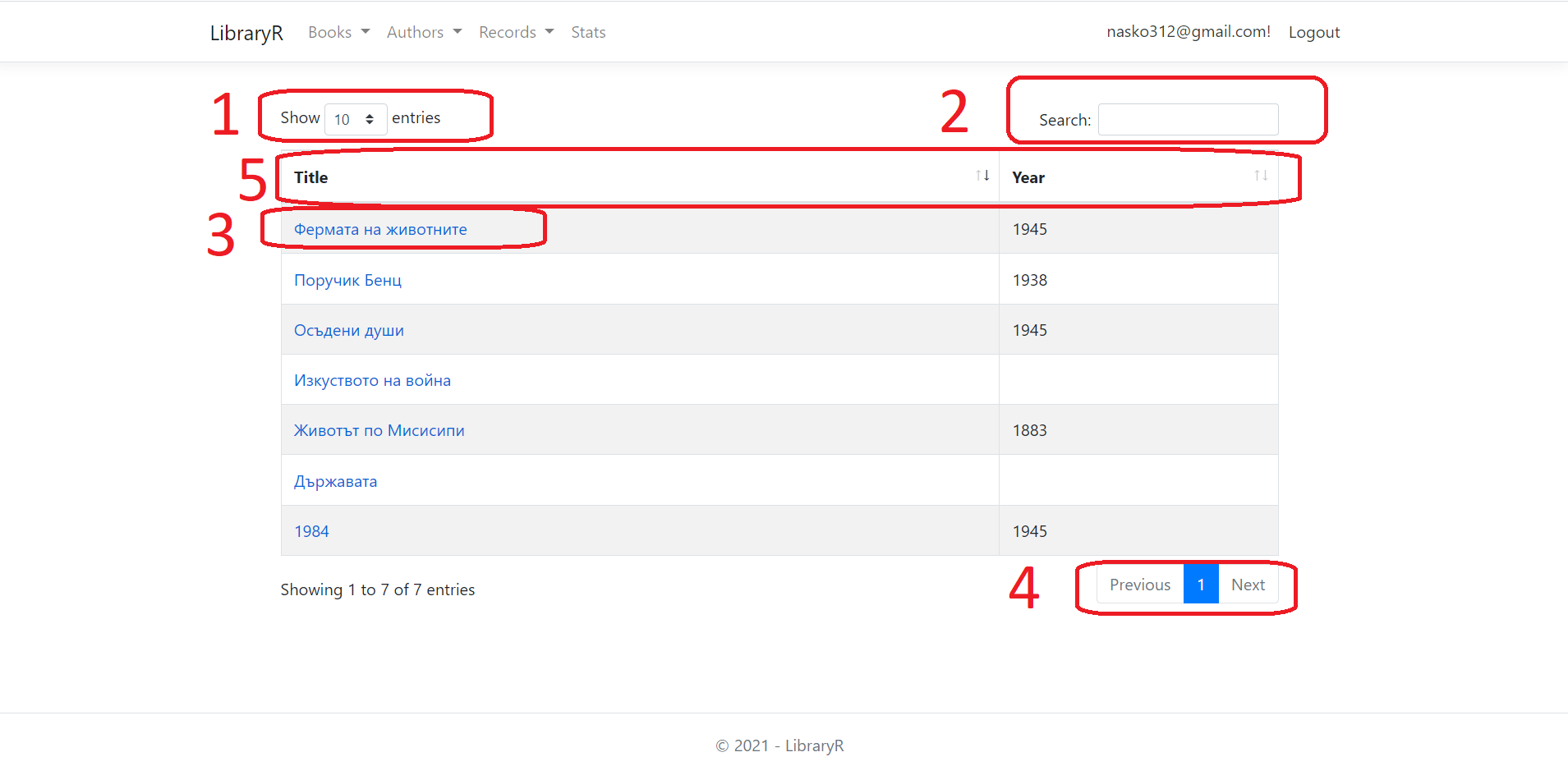The image size is (1568, 766).
Task: Select the Stats menu item
Action: [588, 31]
